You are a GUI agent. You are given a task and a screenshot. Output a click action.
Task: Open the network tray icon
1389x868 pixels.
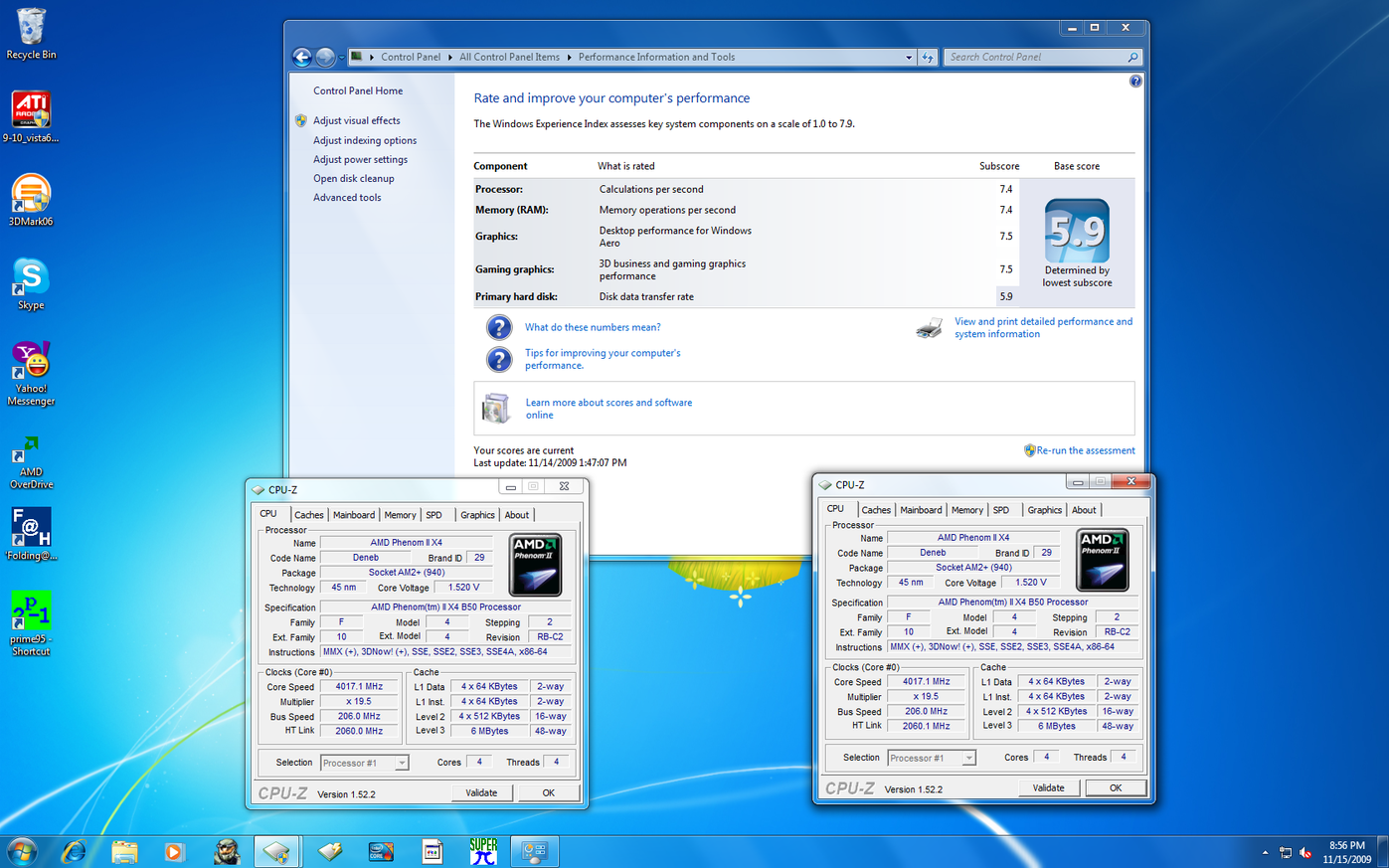coord(1286,853)
